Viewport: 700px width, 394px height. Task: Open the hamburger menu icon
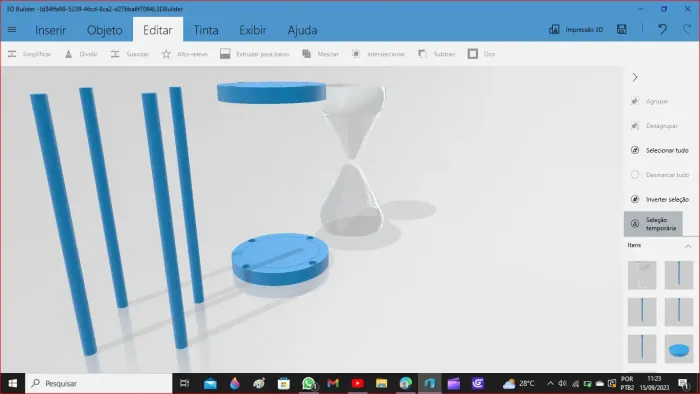12,29
